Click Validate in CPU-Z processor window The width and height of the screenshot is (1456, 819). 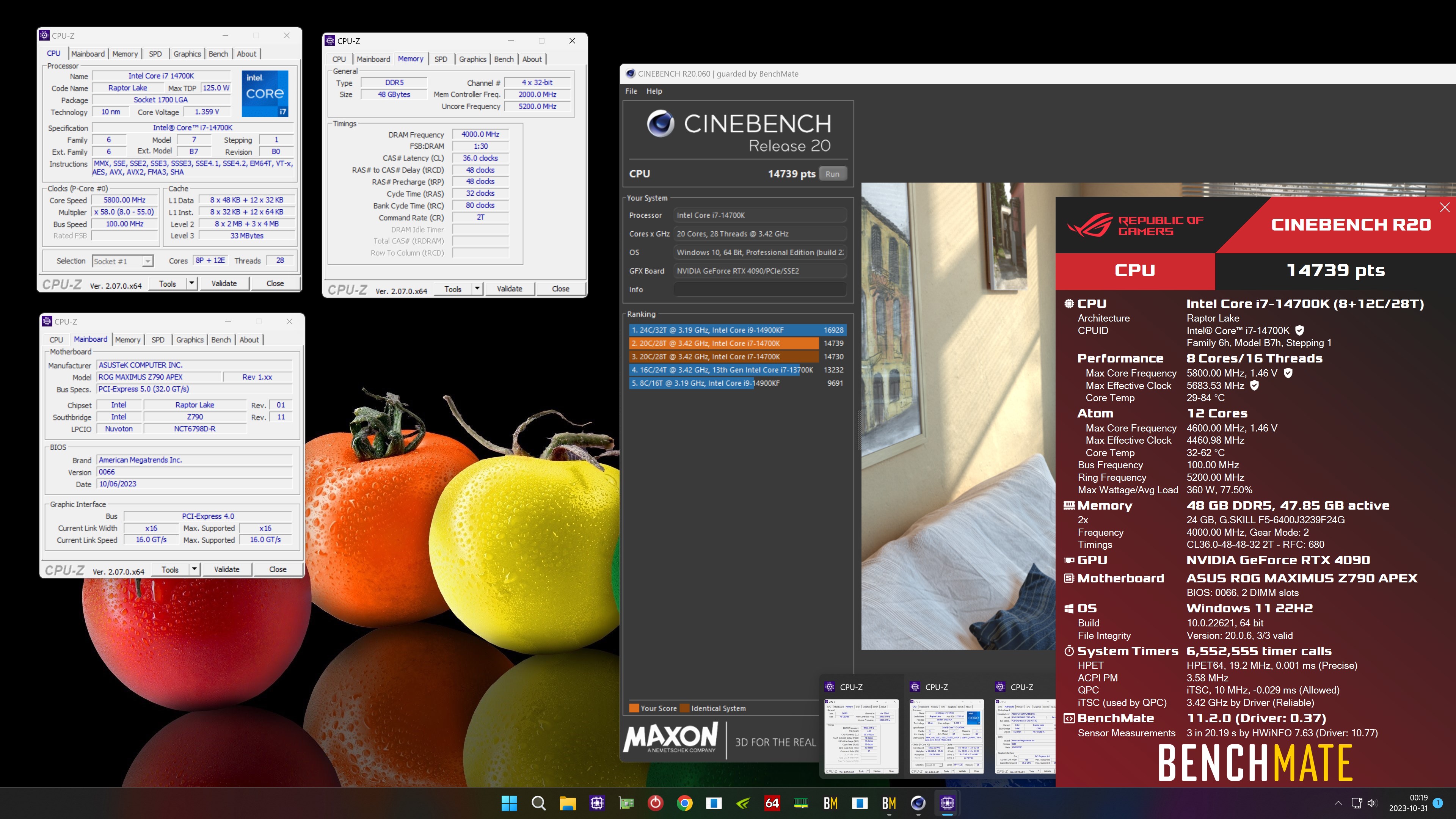pyautogui.click(x=224, y=283)
